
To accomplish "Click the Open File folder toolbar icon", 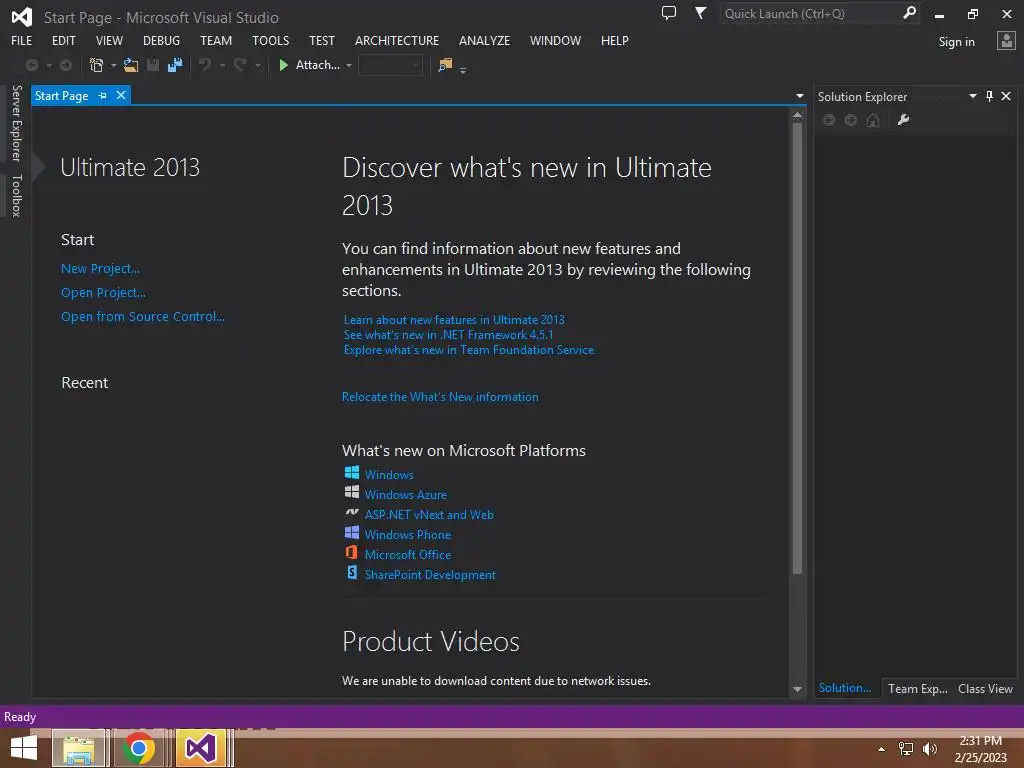I will pos(131,65).
